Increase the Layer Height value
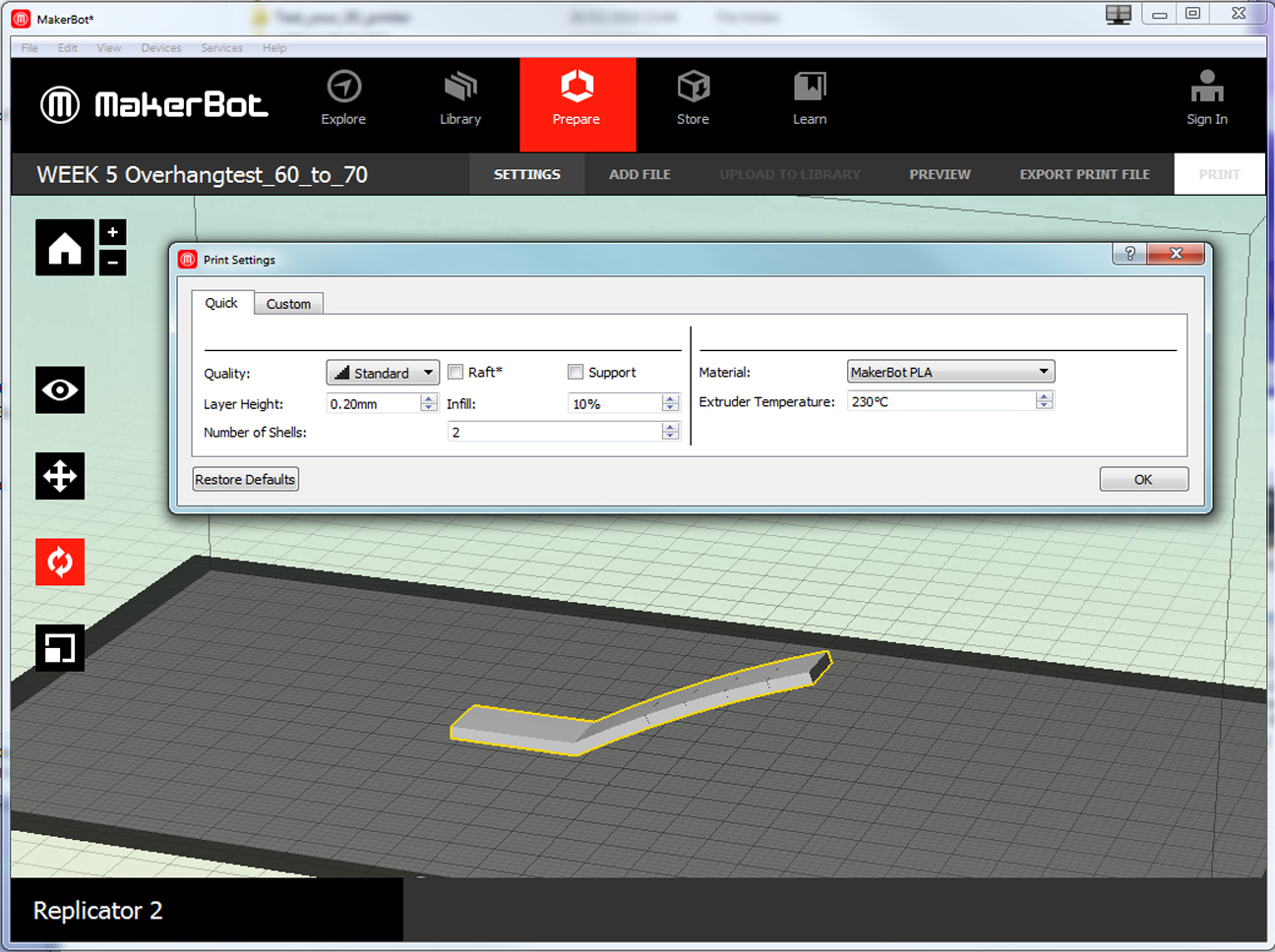Image resolution: width=1275 pixels, height=952 pixels. 428,398
